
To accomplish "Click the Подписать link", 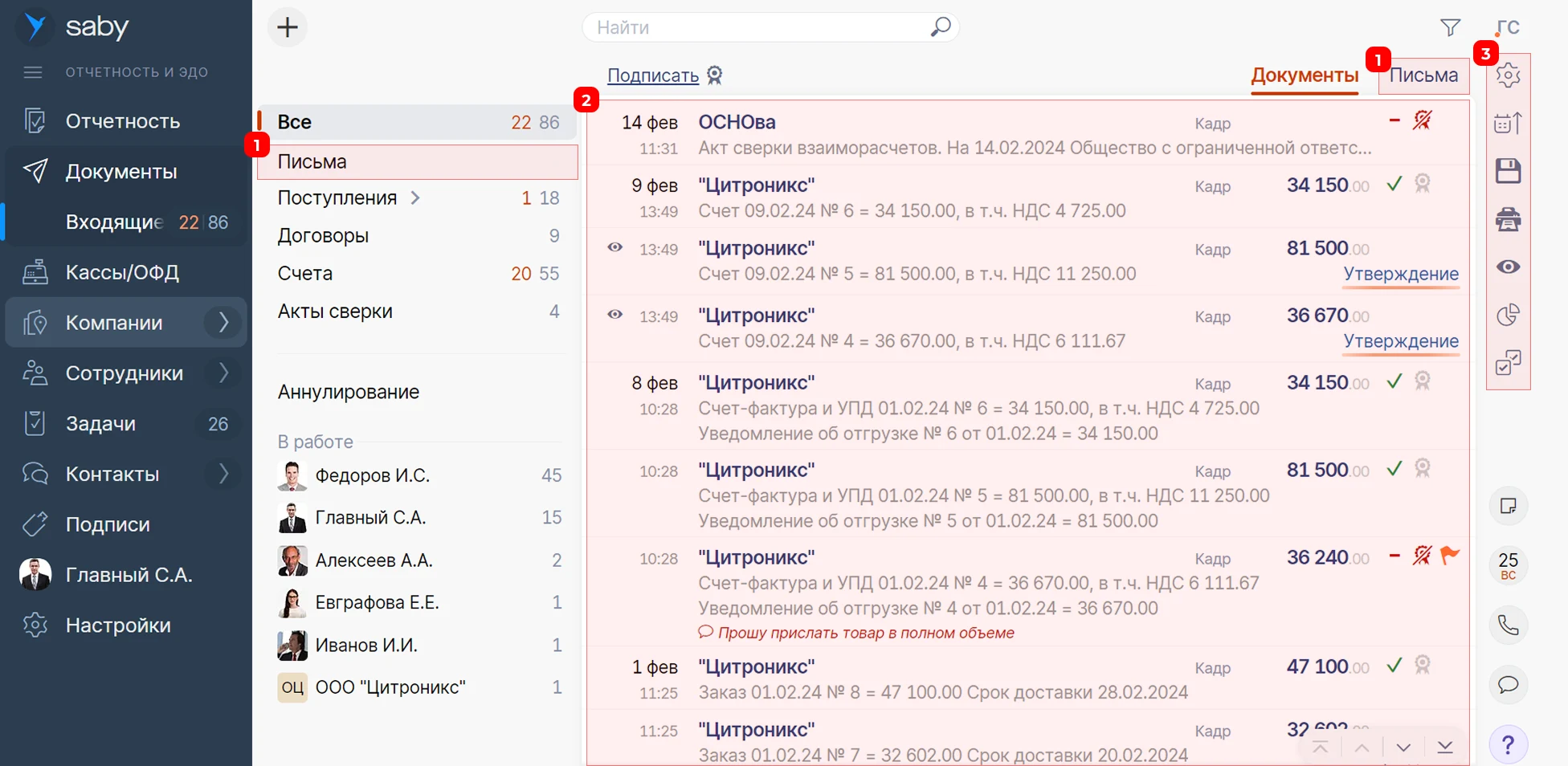I will (x=653, y=75).
